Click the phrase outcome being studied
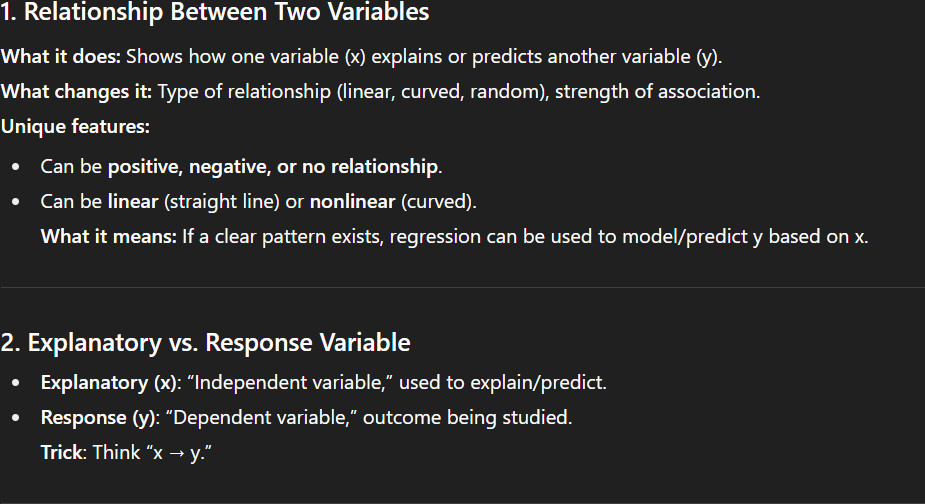This screenshot has width=925, height=504. [x=467, y=418]
